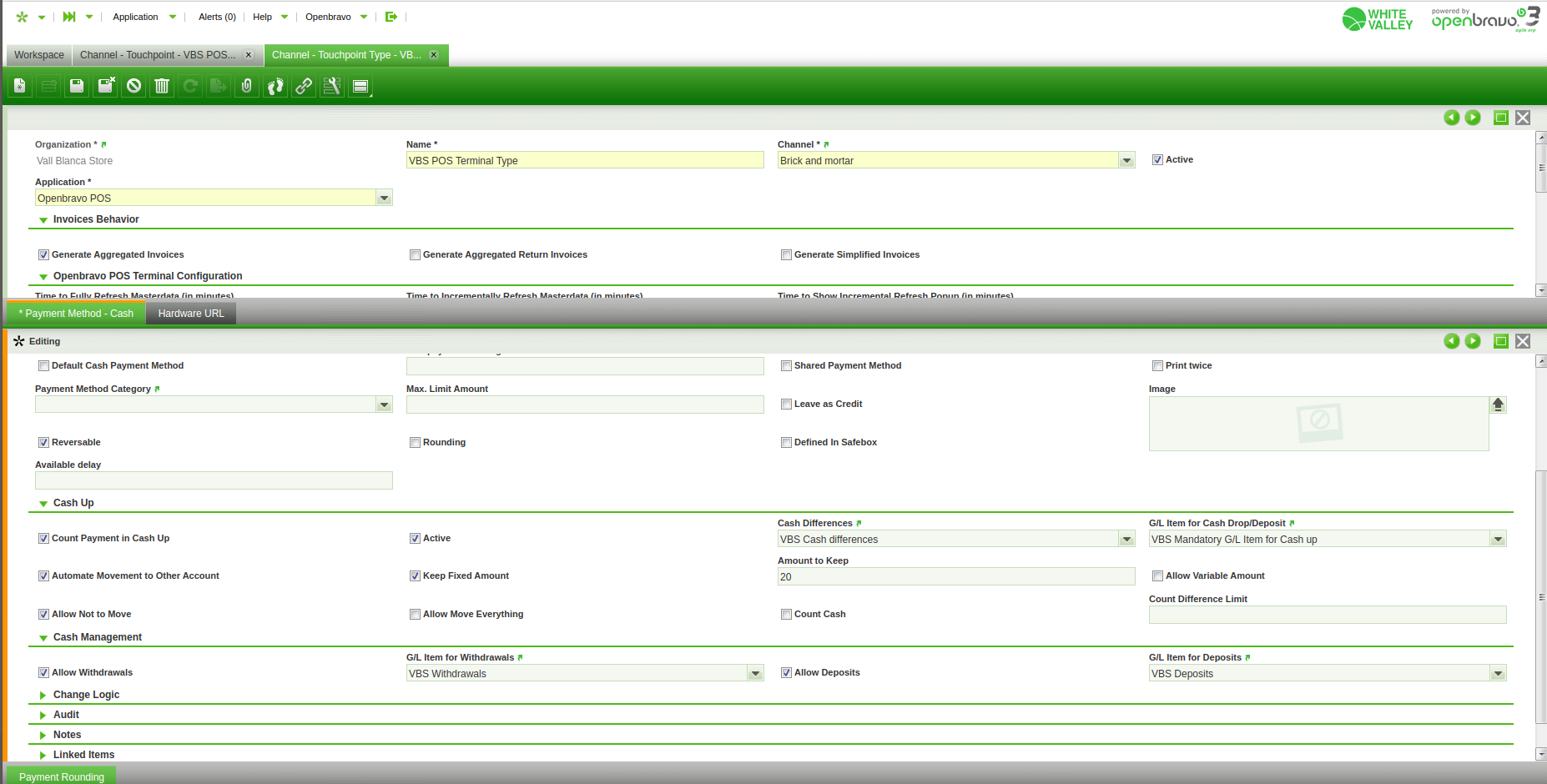The width and height of the screenshot is (1547, 784).
Task: Click the chain link icon in toolbar
Action: tap(304, 86)
